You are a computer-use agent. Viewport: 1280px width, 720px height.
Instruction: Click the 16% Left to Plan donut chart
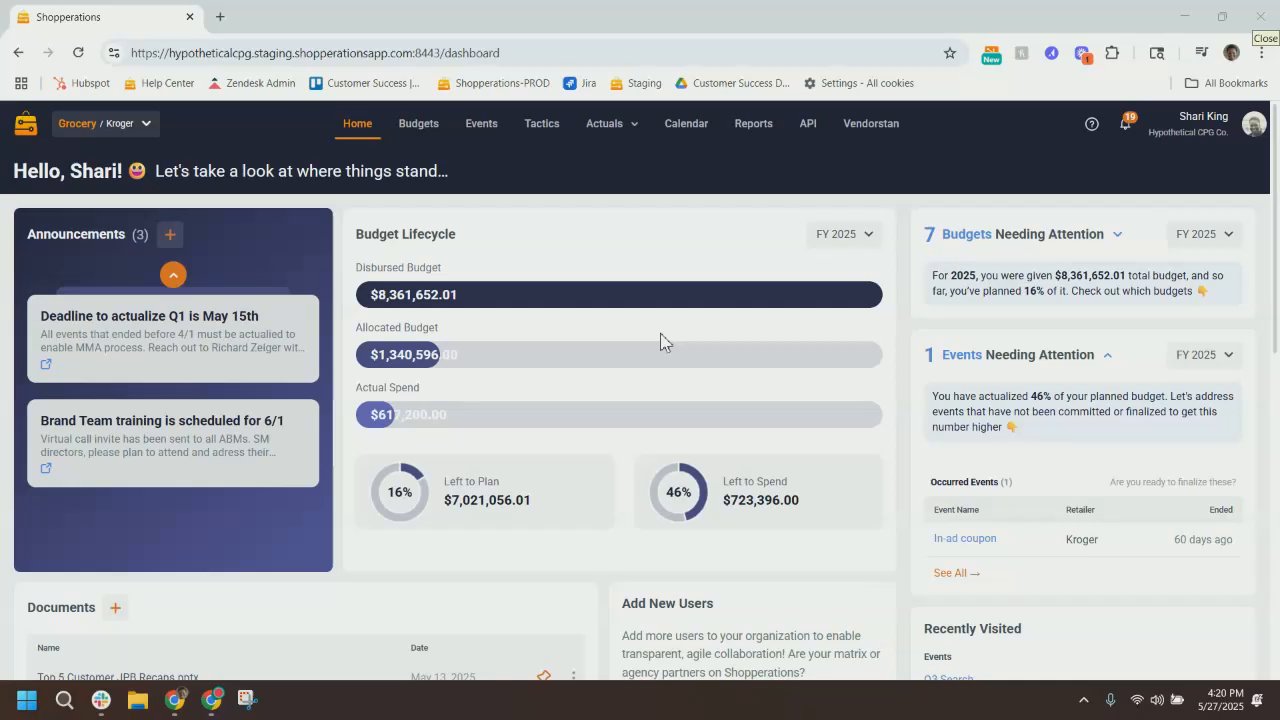click(400, 492)
